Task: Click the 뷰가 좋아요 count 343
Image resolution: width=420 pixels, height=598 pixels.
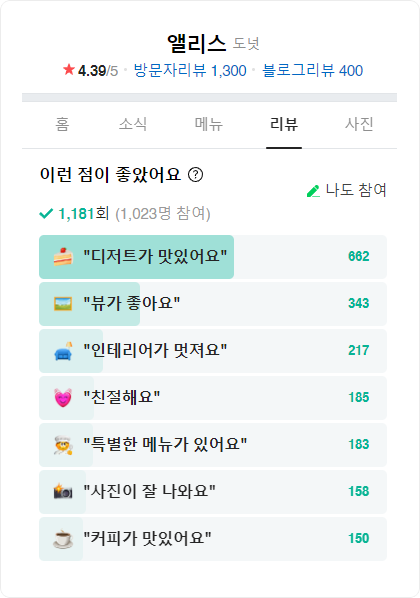Action: click(359, 304)
